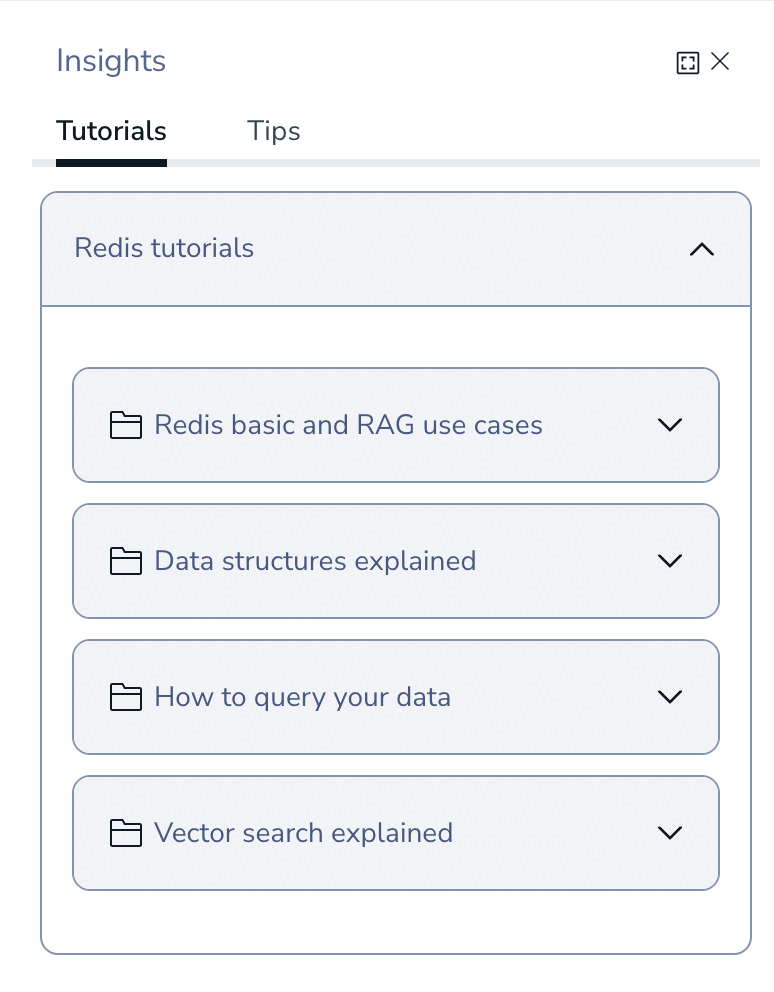Switch to the Tutorials tab
The height and width of the screenshot is (992, 774).
111,131
